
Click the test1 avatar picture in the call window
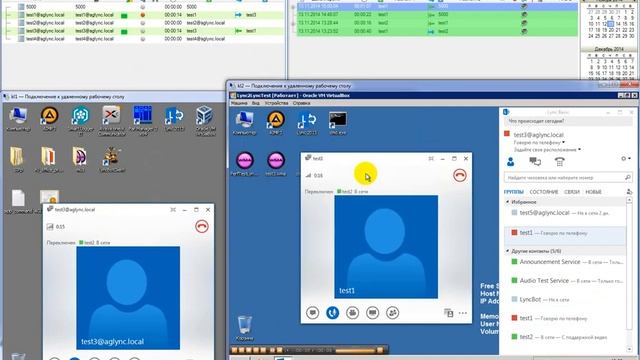click(x=386, y=247)
